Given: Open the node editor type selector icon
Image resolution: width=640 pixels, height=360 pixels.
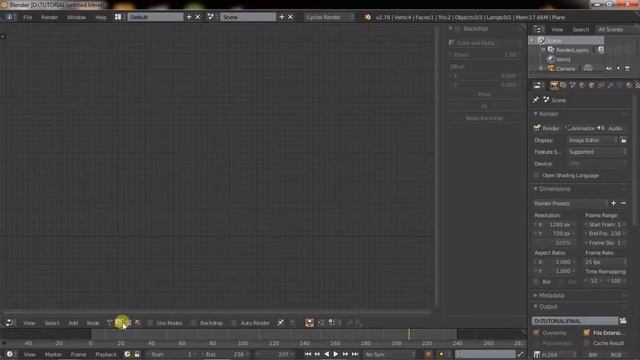Looking at the screenshot, I should [x=9, y=323].
